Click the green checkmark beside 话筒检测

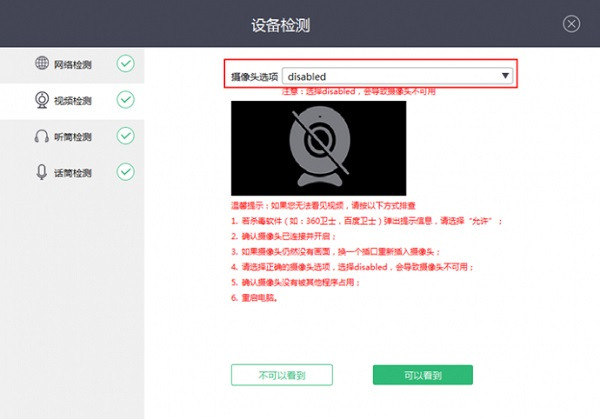(125, 172)
